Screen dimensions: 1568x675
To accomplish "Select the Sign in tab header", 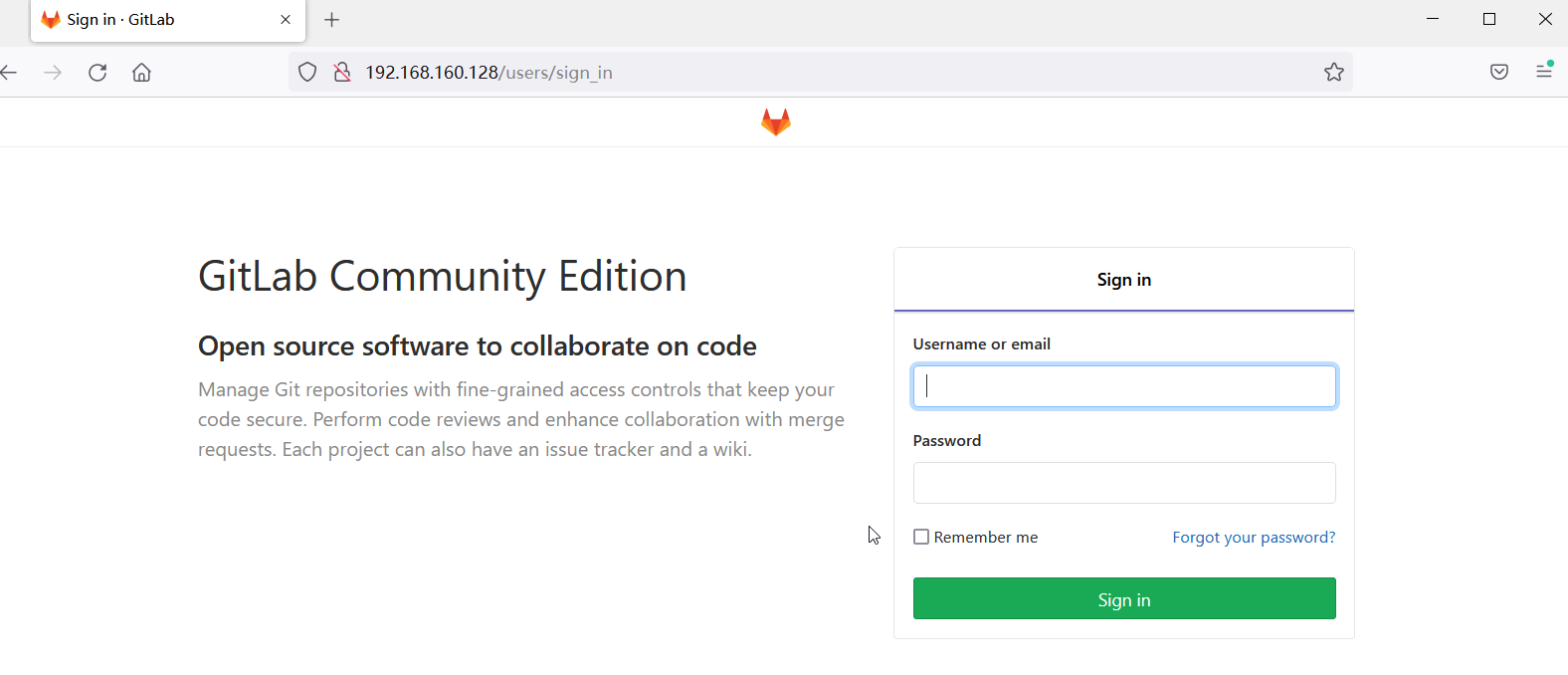I will pos(1123,280).
